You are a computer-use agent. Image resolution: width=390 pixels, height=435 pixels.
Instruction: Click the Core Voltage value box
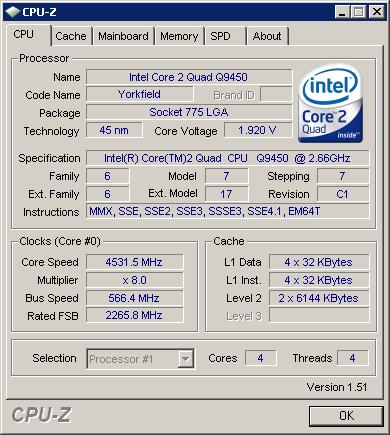pyautogui.click(x=258, y=130)
